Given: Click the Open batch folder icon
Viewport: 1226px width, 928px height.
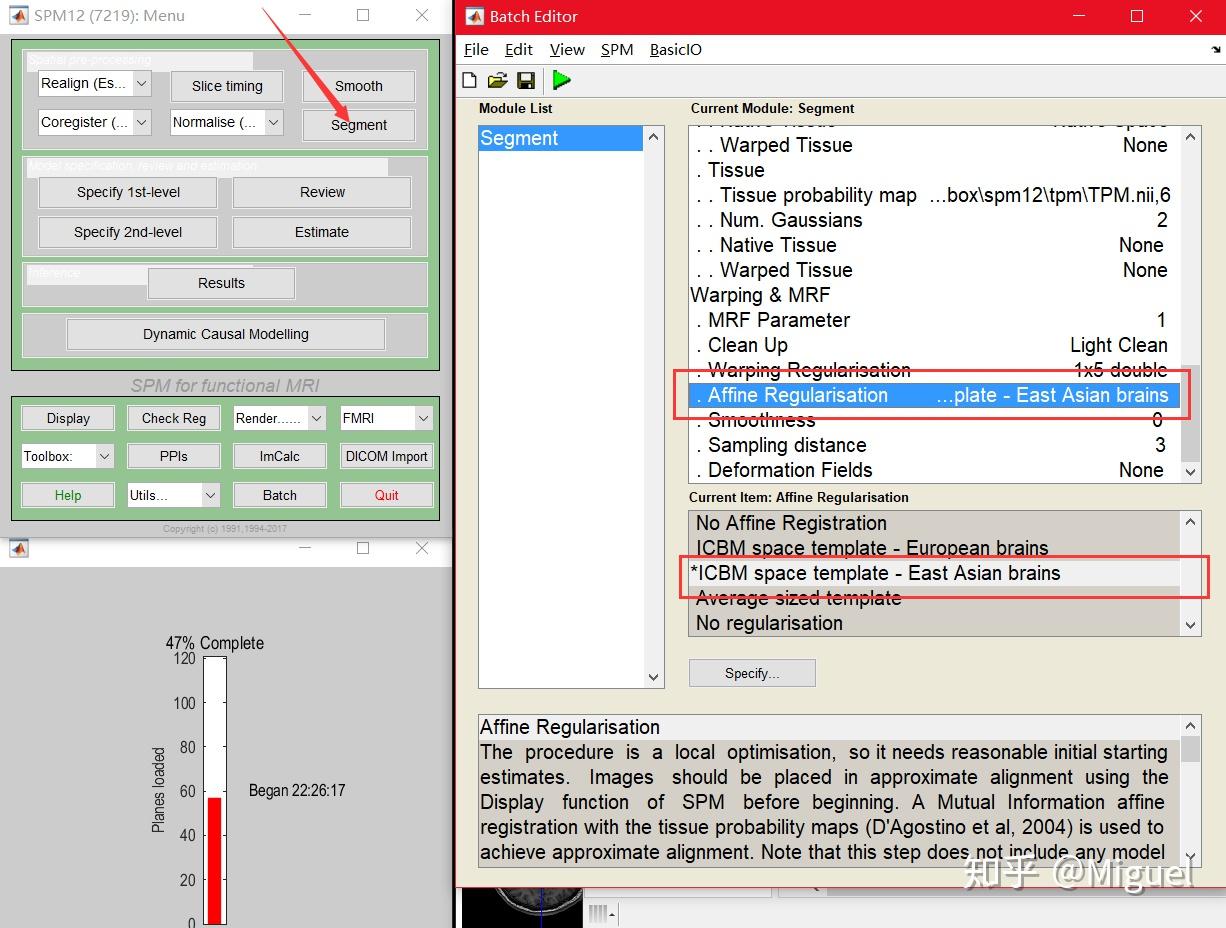Looking at the screenshot, I should (497, 81).
